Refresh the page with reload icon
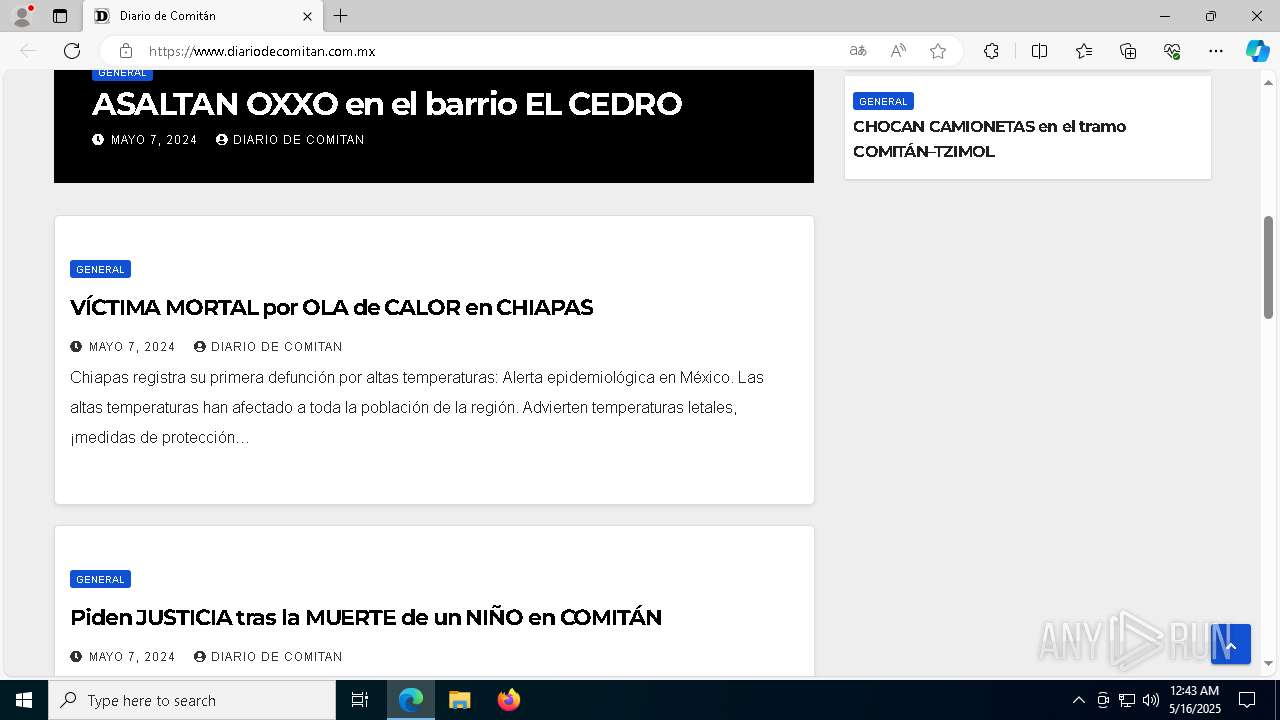 (72, 51)
